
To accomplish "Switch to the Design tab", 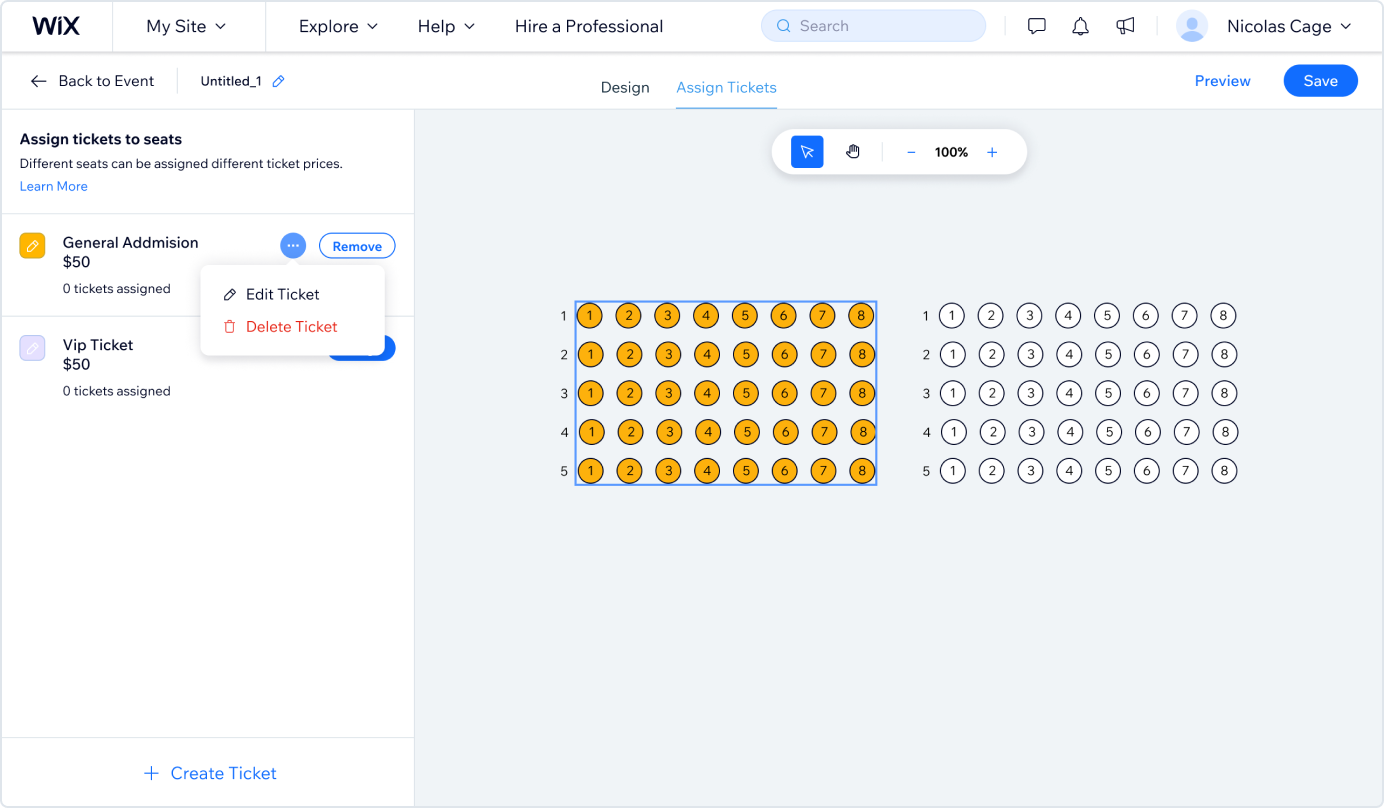I will (x=625, y=87).
